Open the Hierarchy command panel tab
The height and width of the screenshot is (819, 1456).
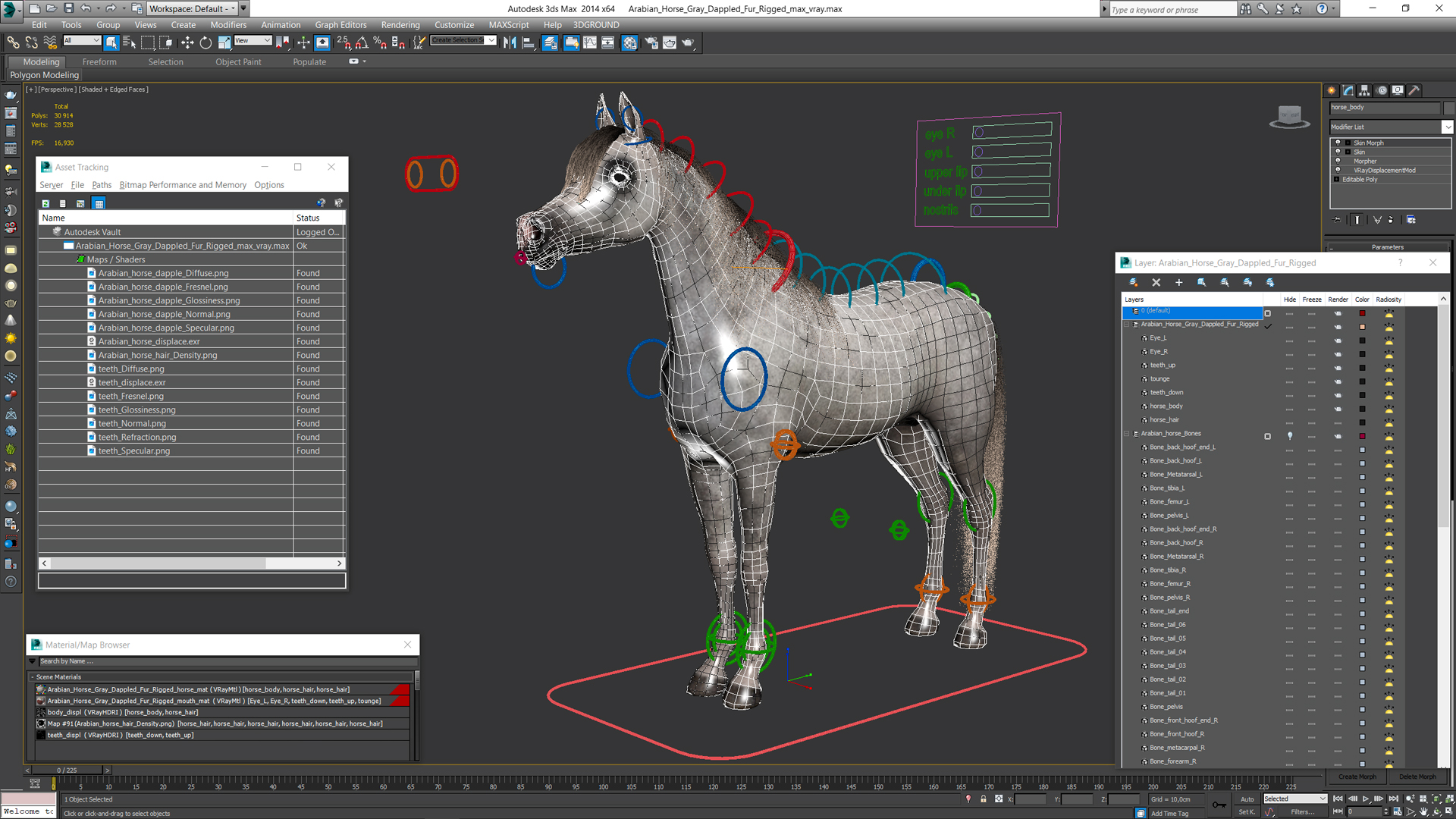[x=1364, y=90]
